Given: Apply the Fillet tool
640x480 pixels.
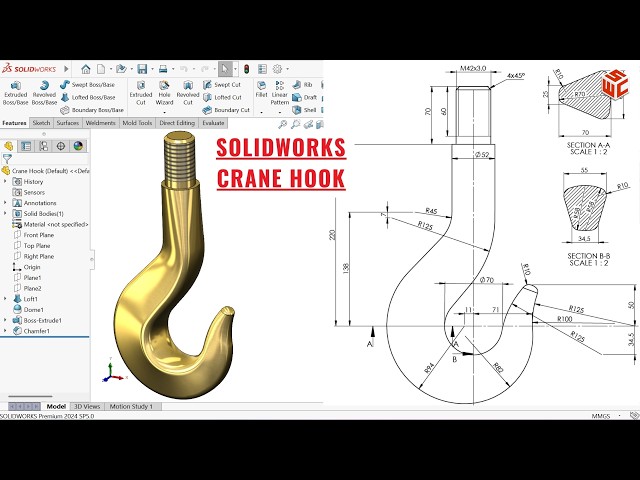Looking at the screenshot, I should tap(261, 90).
